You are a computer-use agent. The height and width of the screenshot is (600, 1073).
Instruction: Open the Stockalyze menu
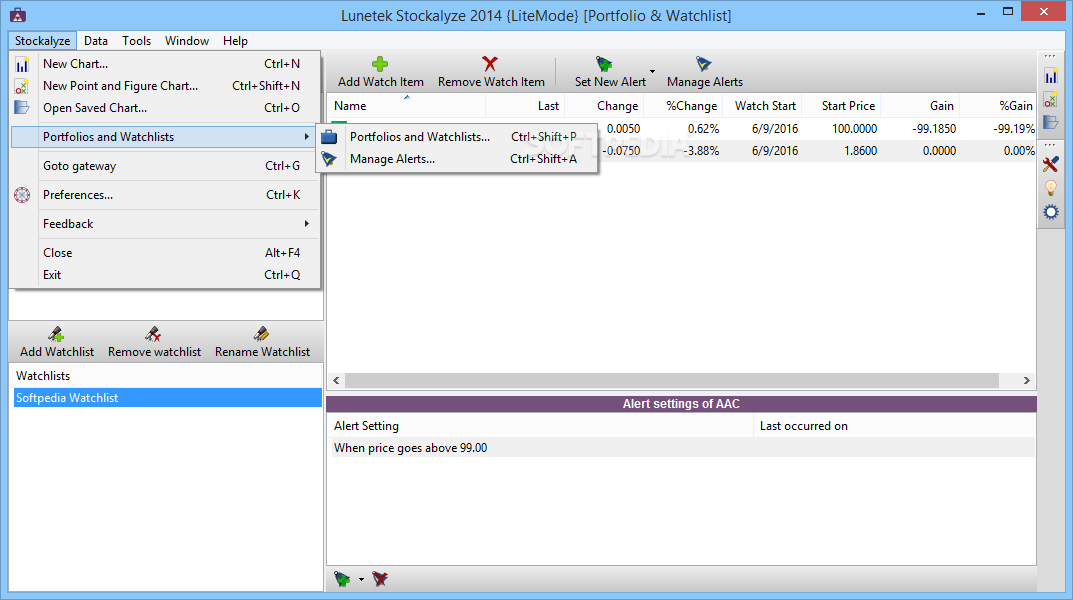[42, 41]
